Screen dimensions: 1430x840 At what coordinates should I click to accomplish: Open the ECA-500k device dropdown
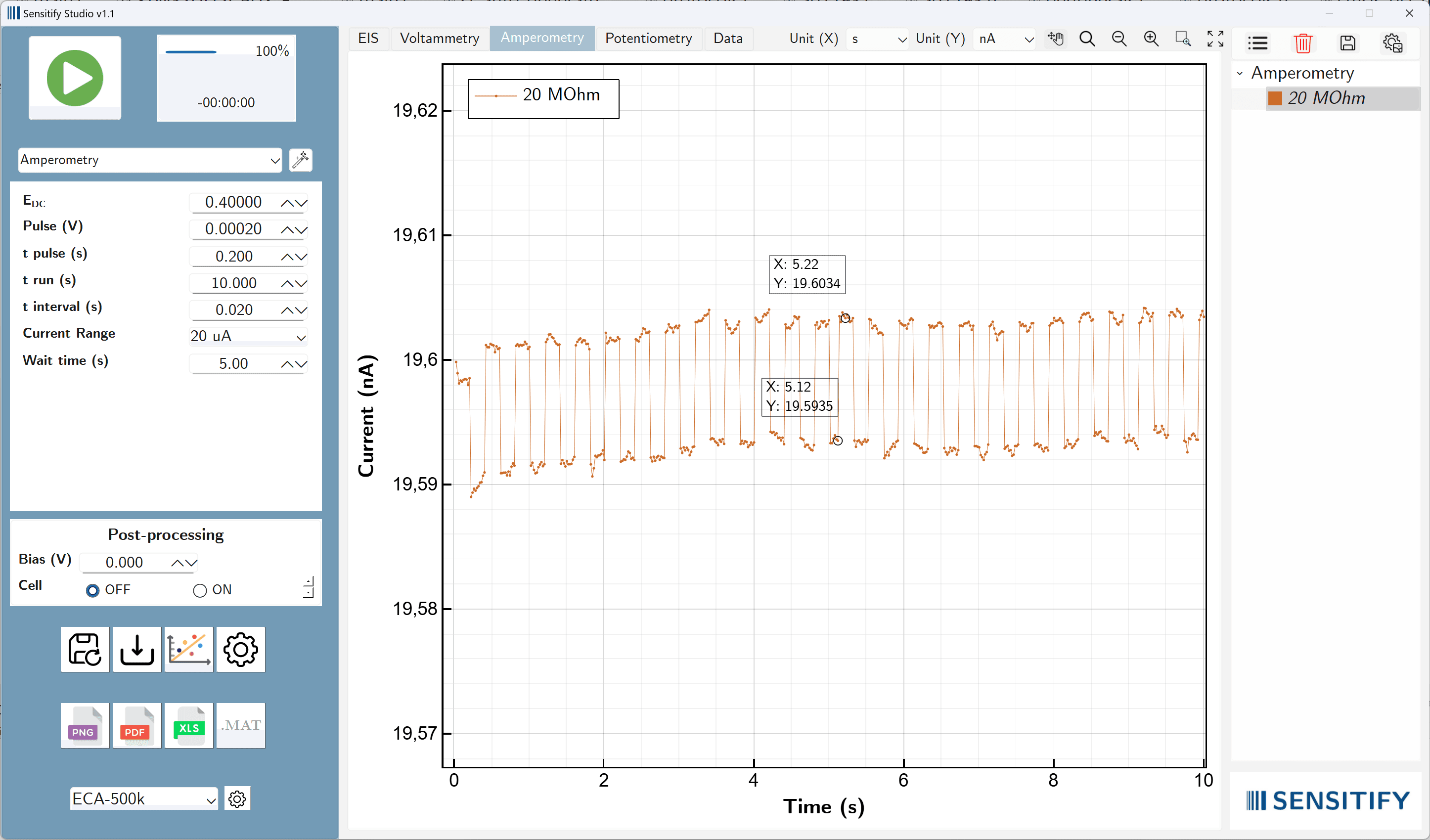[143, 798]
